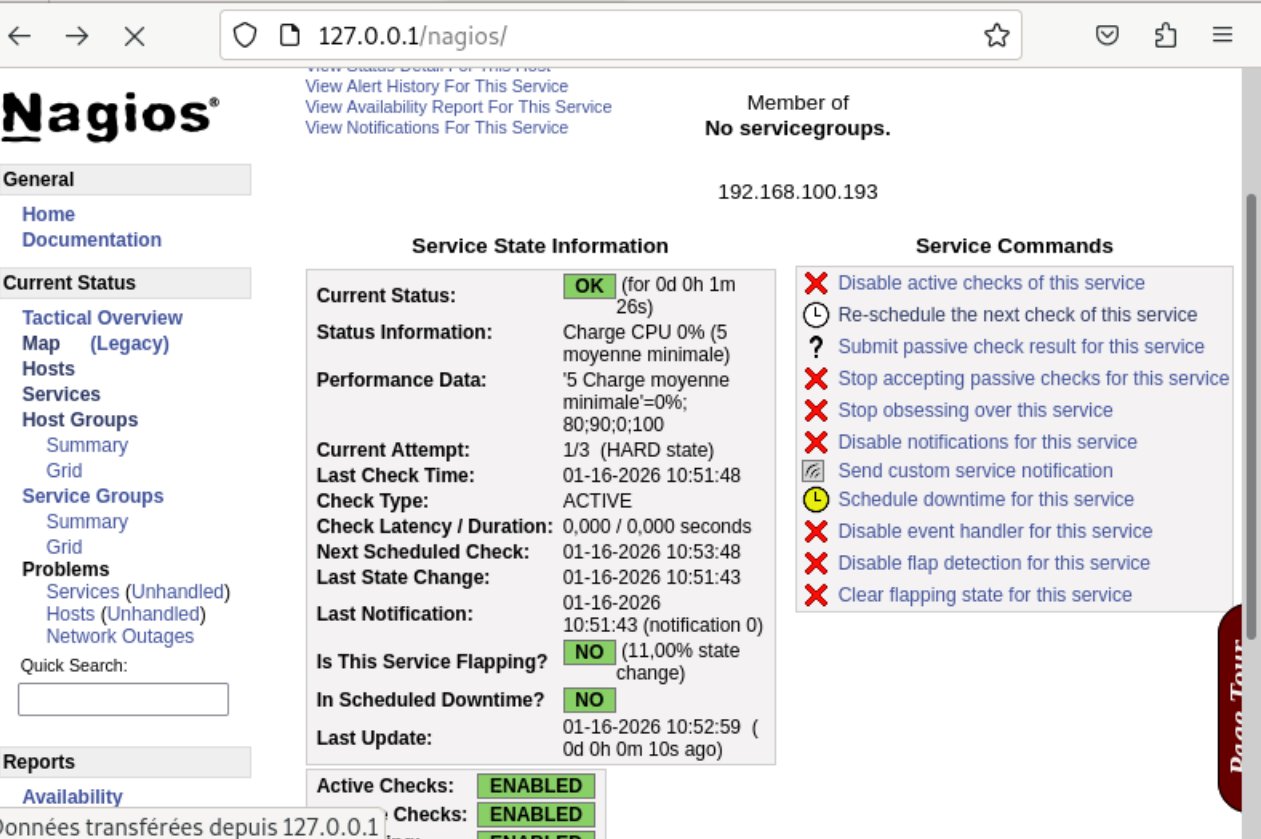Open View Alert History For This Service
Screen dimensions: 1261x839
coord(436,86)
